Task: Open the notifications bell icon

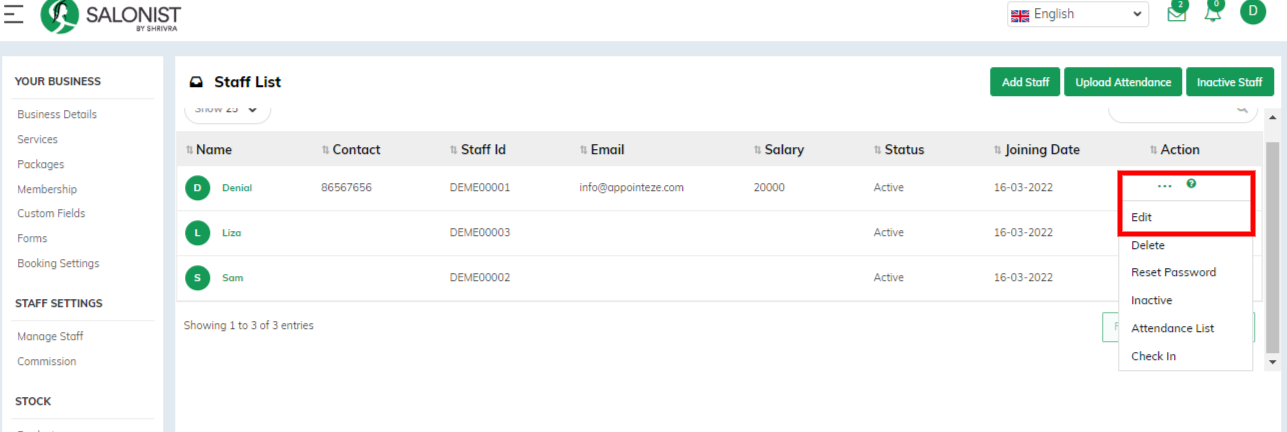Action: [1213, 14]
